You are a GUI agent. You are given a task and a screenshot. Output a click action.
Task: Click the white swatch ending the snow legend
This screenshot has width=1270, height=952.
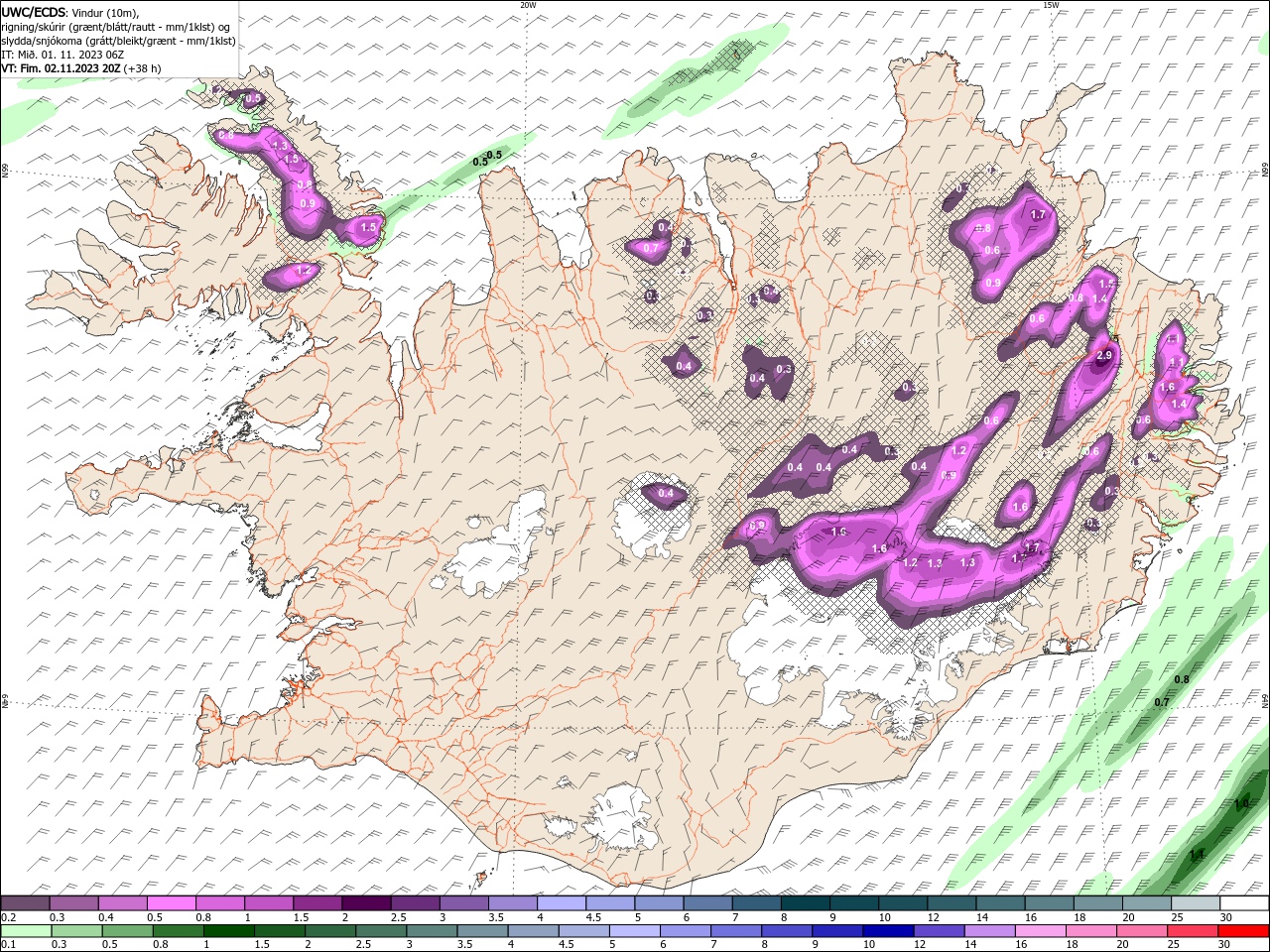[1244, 903]
